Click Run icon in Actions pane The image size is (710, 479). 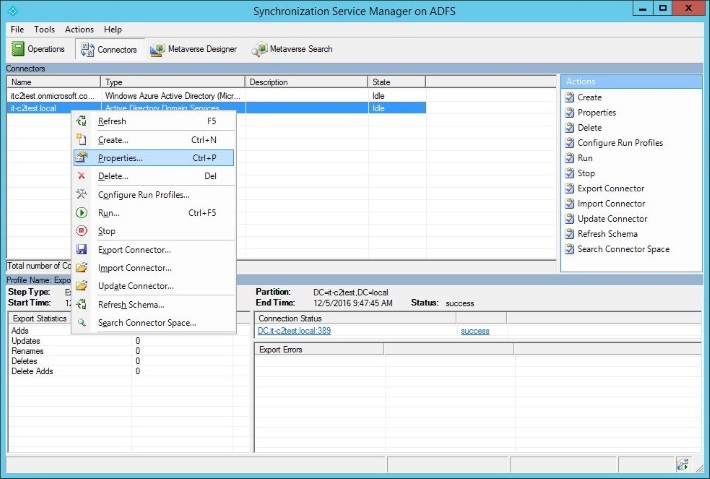pos(570,158)
